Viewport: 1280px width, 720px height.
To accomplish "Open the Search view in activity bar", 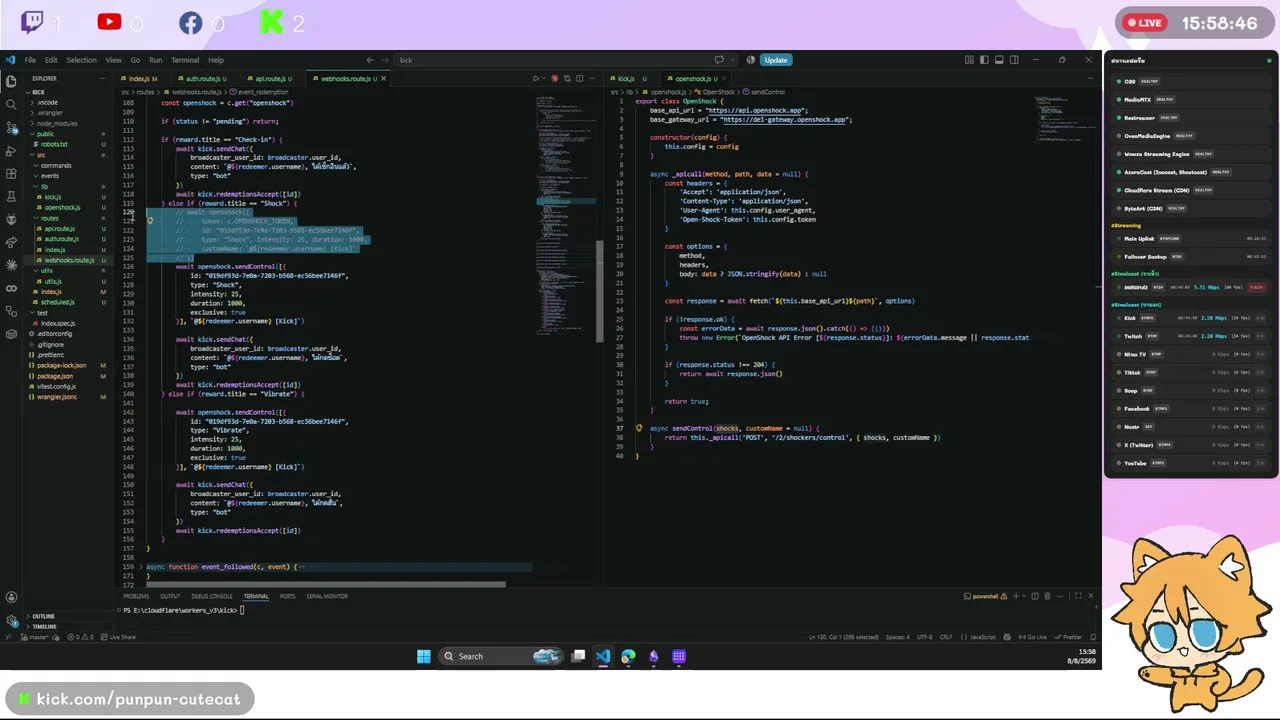I will [x=11, y=104].
